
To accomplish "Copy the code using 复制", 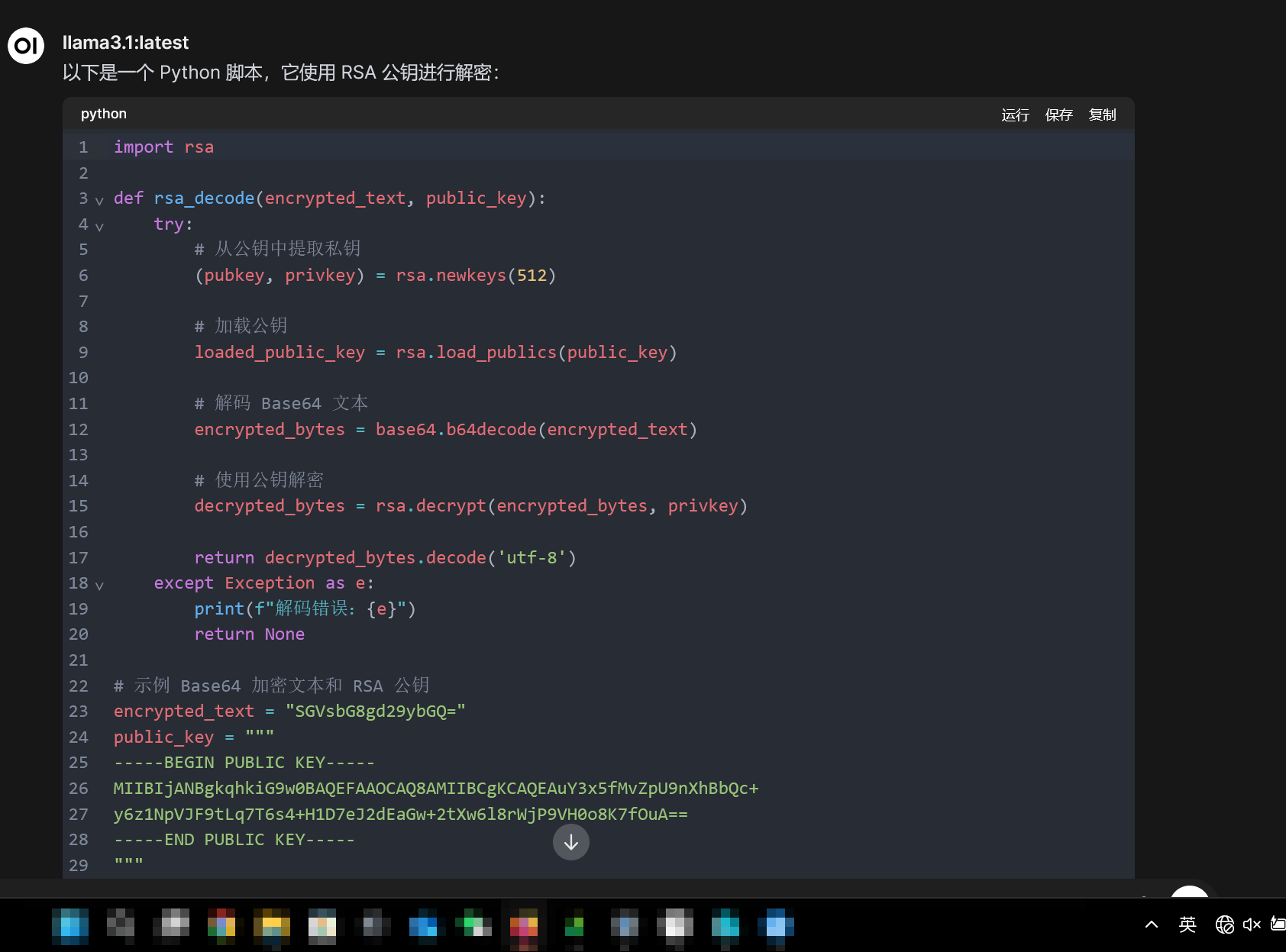I will pyautogui.click(x=1102, y=115).
